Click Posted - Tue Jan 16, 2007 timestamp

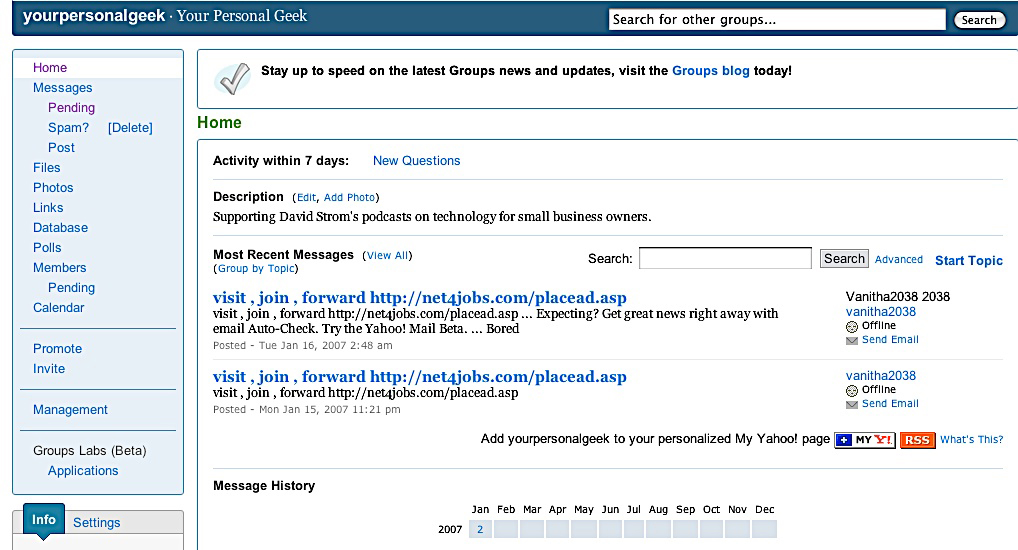303,346
